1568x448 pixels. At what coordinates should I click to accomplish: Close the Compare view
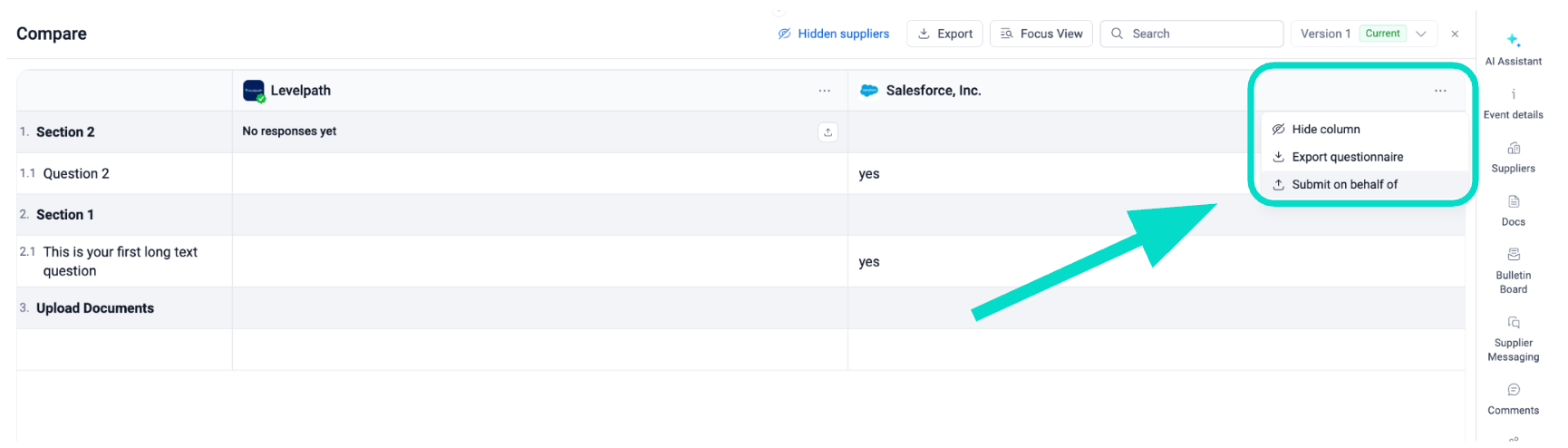click(1455, 34)
